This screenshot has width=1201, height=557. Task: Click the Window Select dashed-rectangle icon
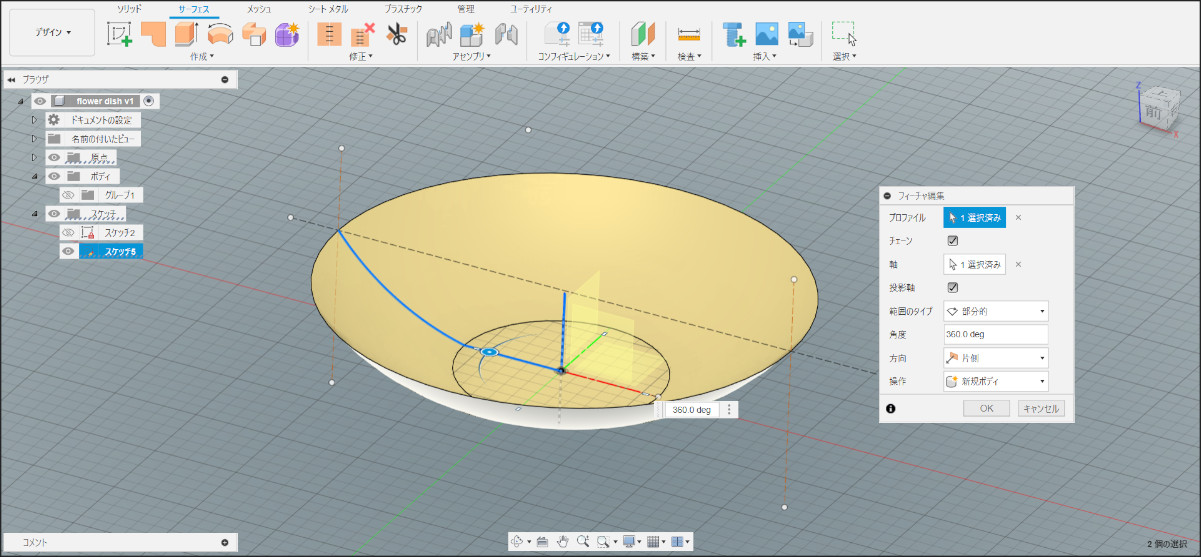tap(844, 33)
